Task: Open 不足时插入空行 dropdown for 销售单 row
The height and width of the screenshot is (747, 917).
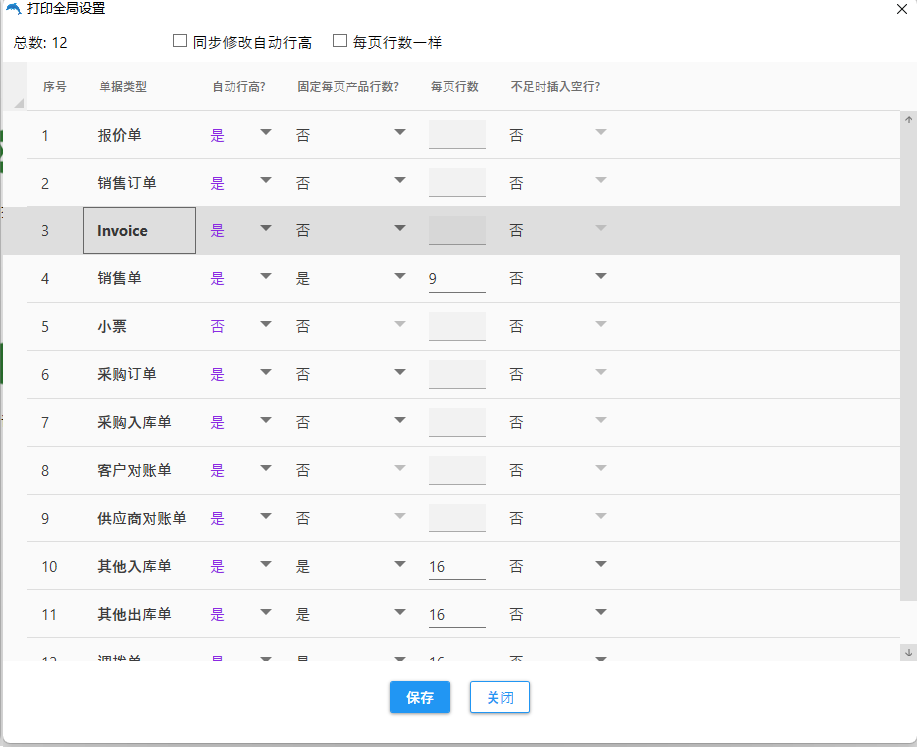Action: click(601, 277)
